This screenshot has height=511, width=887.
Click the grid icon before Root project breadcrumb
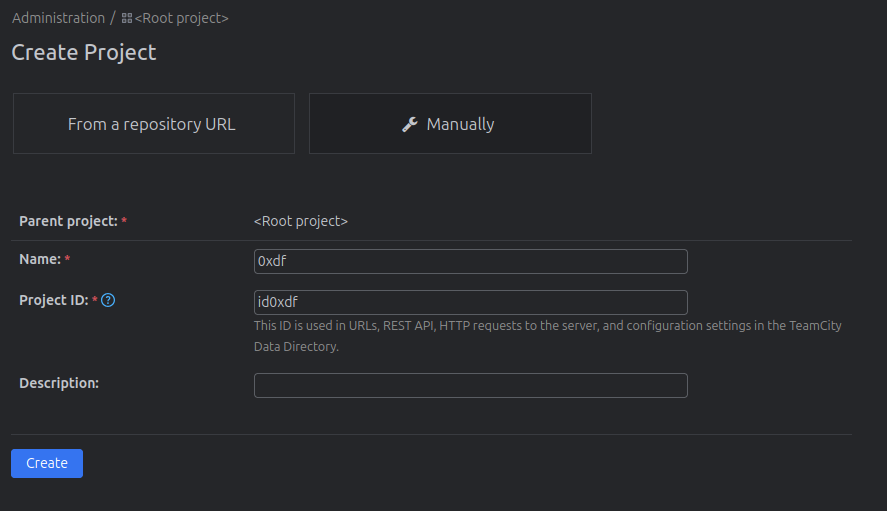point(127,18)
